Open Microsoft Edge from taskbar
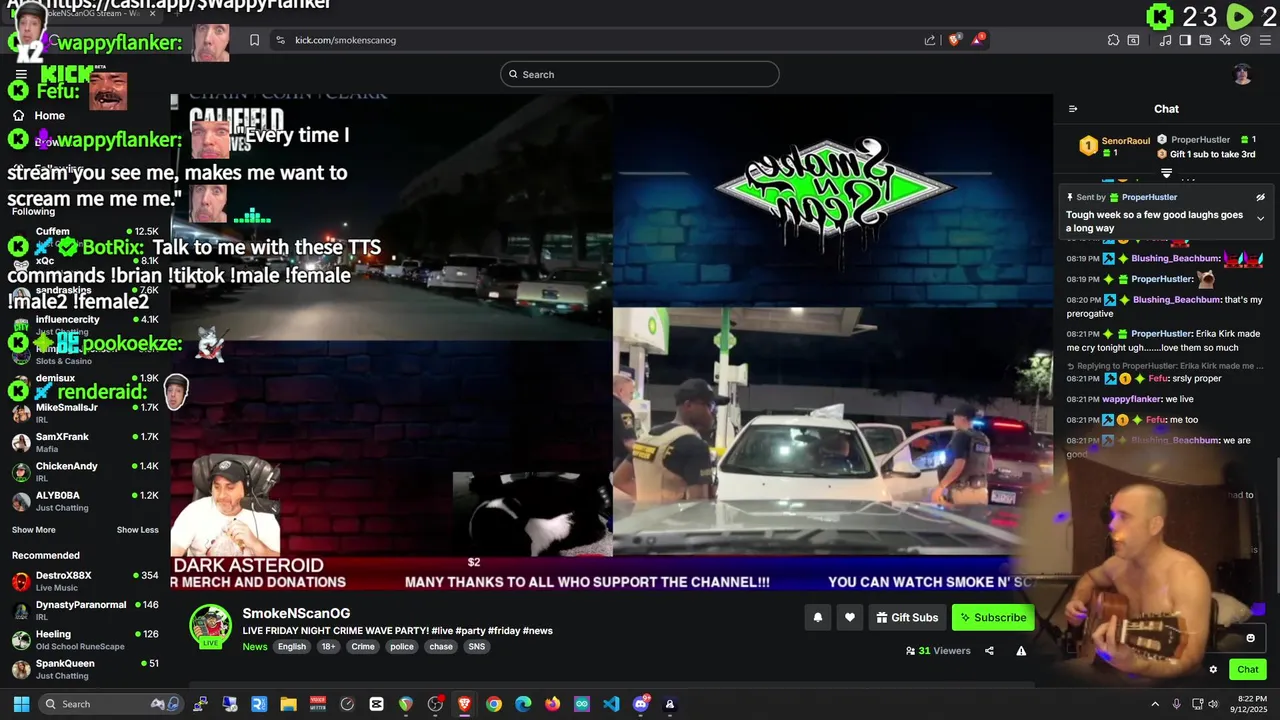1280x720 pixels. click(x=523, y=704)
